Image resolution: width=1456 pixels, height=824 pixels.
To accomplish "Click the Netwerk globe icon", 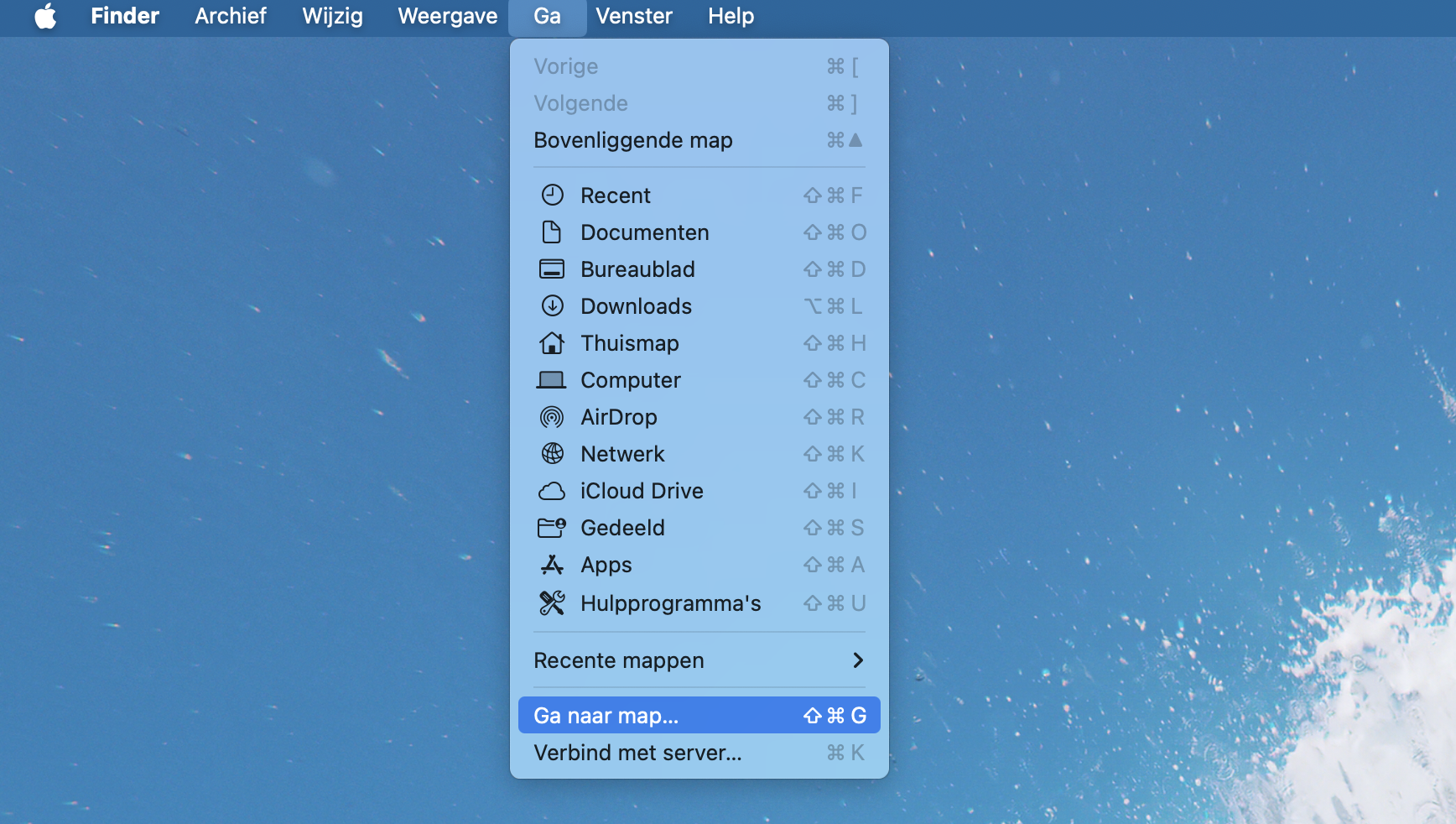I will (x=552, y=454).
